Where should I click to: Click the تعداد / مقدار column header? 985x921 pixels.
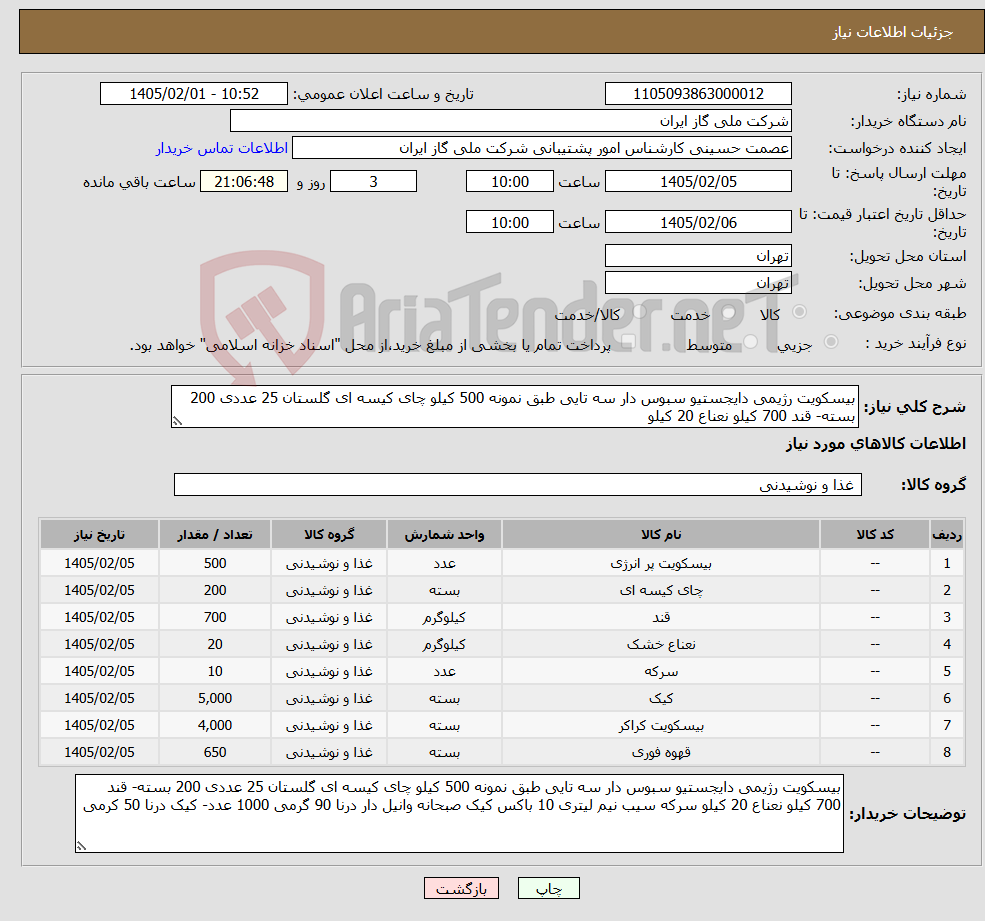(215, 534)
